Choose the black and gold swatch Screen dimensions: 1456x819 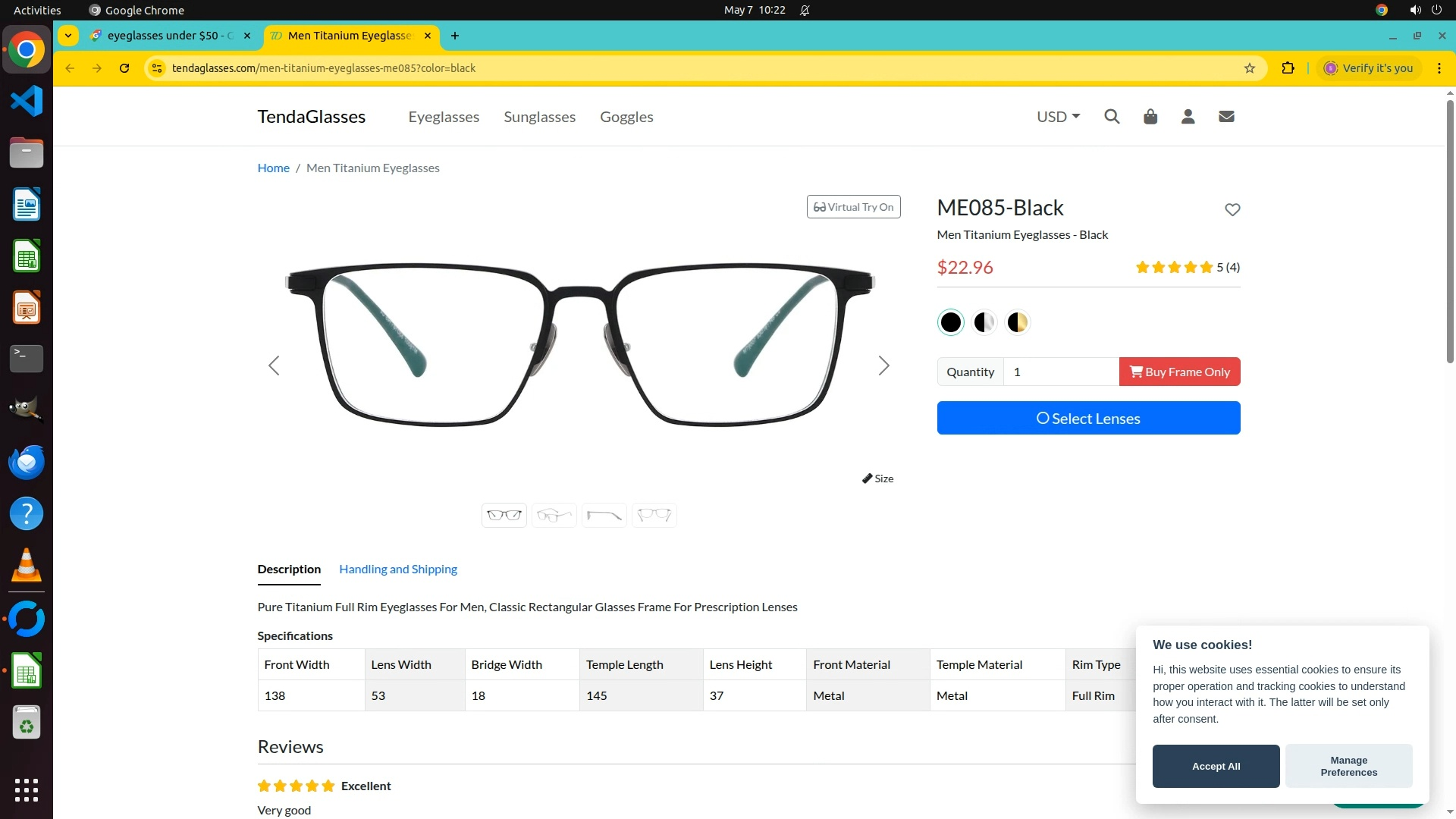[x=1018, y=322]
